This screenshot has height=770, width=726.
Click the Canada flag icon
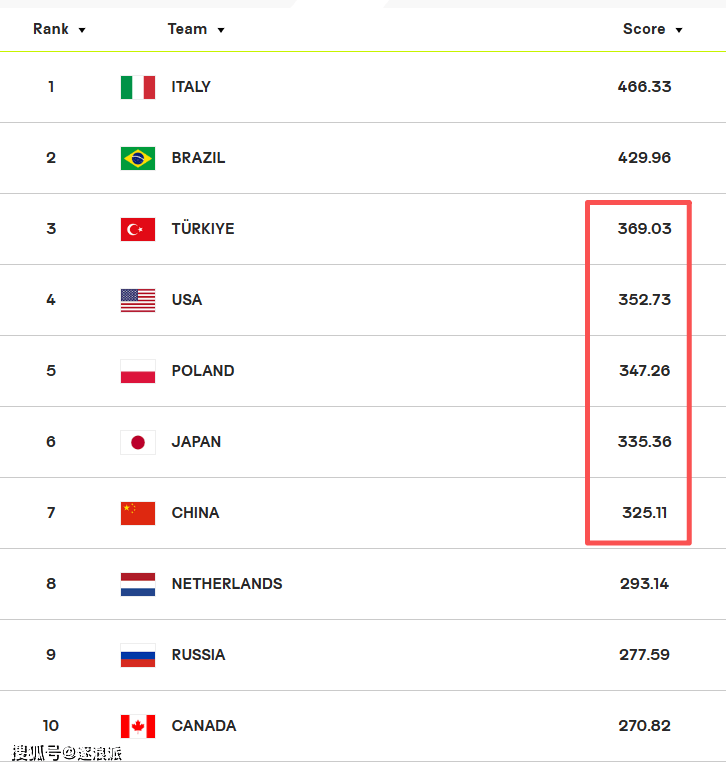138,726
